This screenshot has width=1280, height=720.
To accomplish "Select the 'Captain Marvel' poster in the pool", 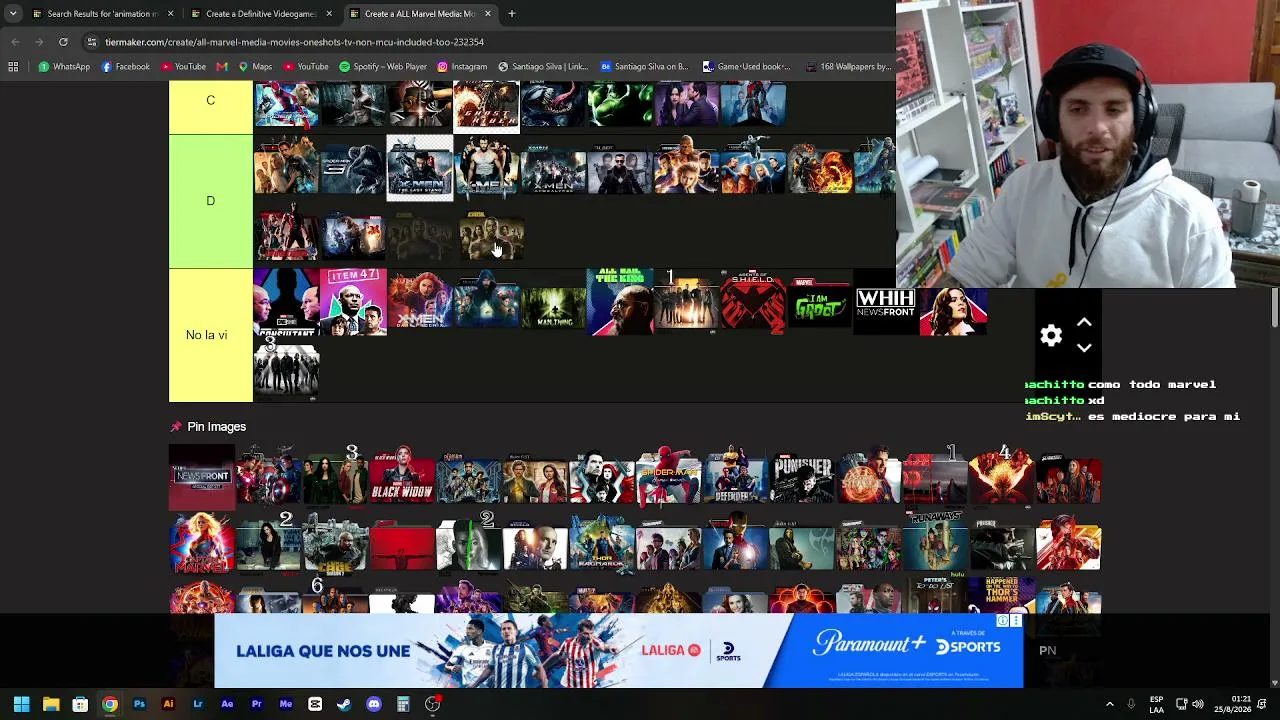I will tap(202, 545).
